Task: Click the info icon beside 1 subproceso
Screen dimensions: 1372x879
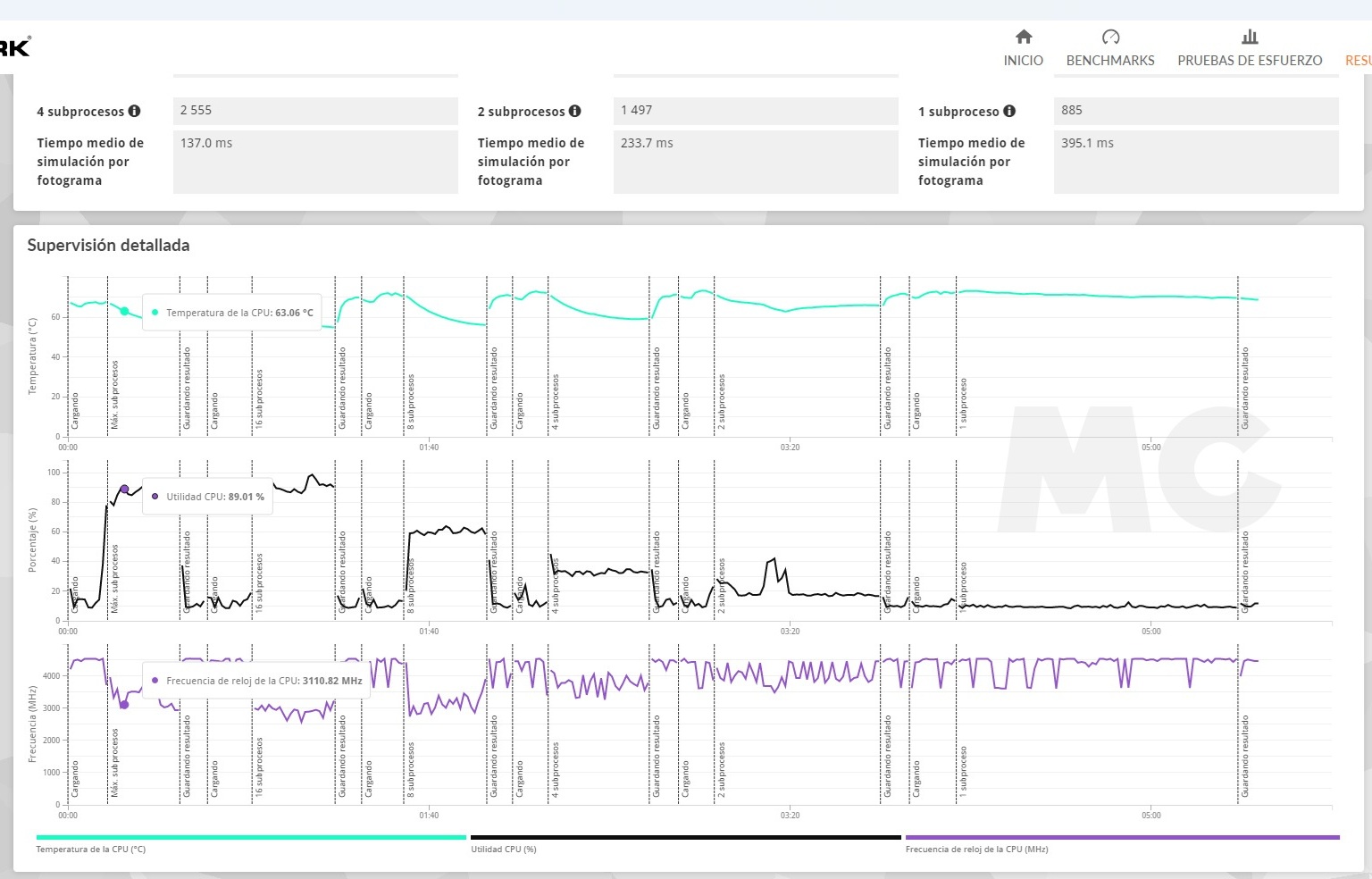Action: point(1009,112)
